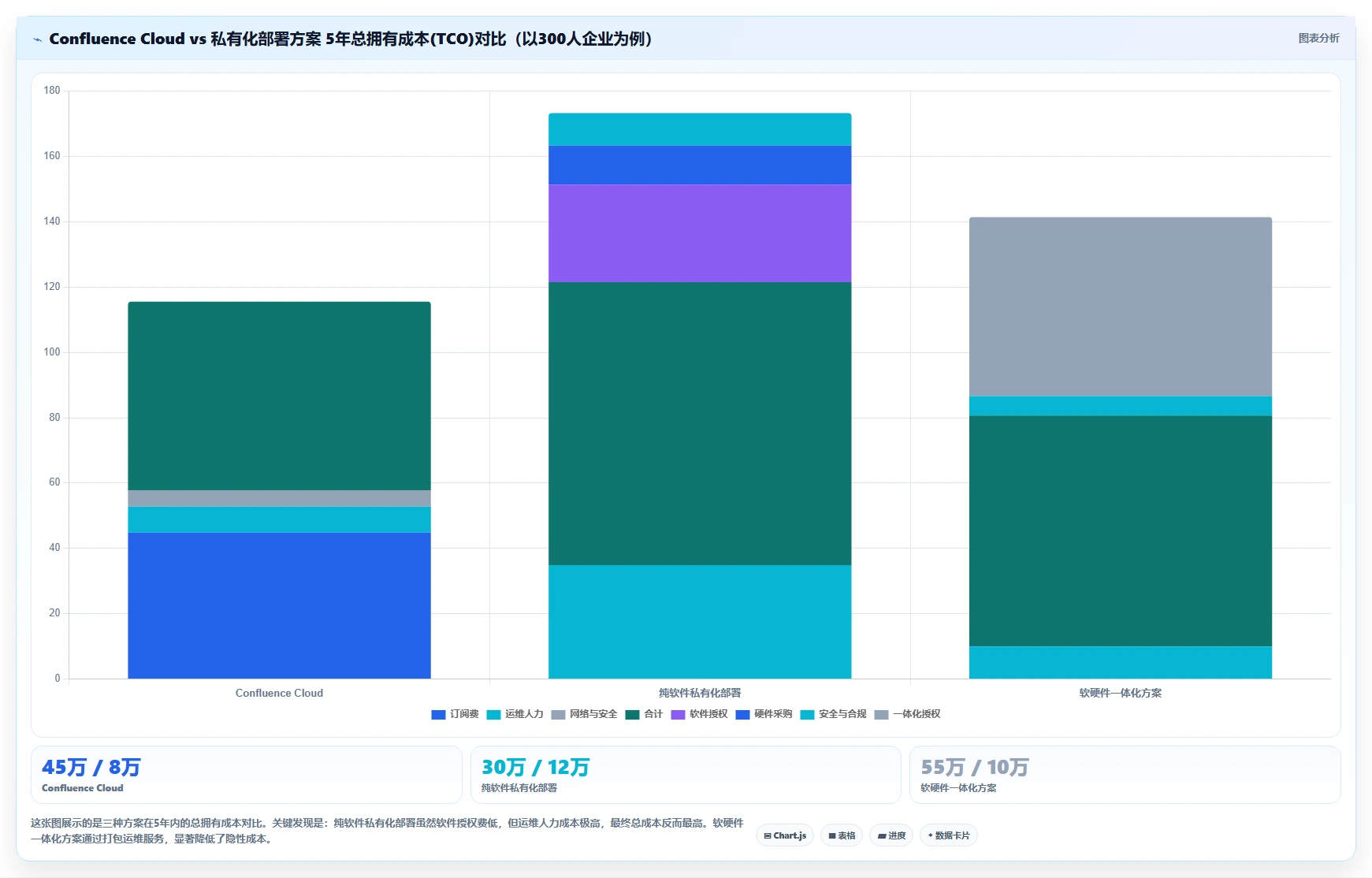This screenshot has width=1372, height=878.
Task: Select the bottom cyan segment of 软硬件一体化方案 bar
Action: (x=1121, y=662)
